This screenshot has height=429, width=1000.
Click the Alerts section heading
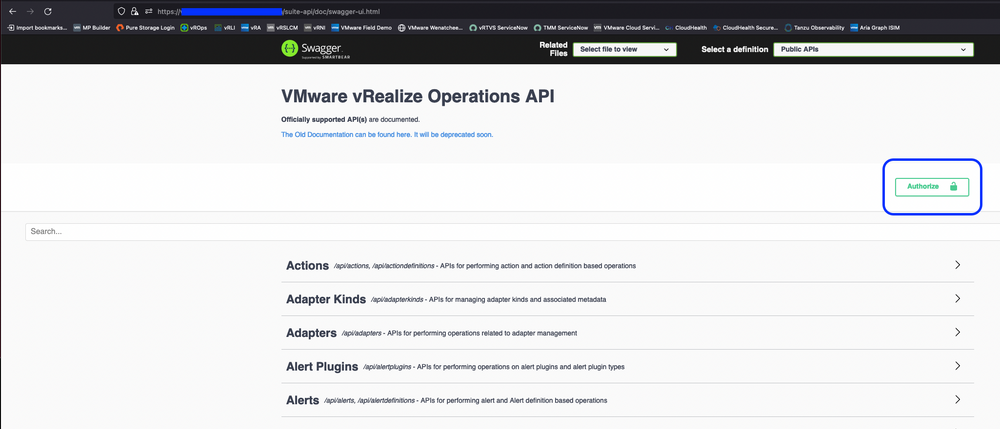[x=303, y=400]
